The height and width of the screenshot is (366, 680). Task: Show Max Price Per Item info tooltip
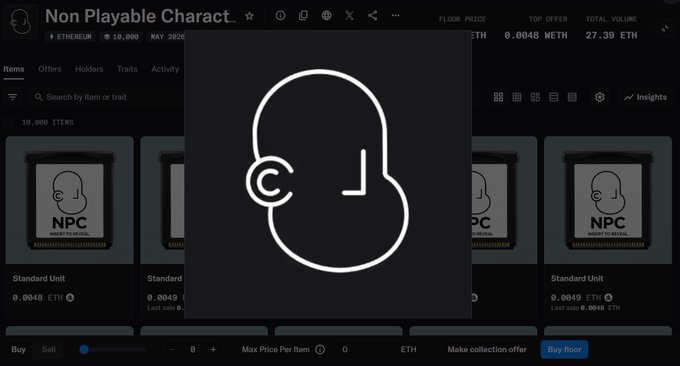point(320,350)
